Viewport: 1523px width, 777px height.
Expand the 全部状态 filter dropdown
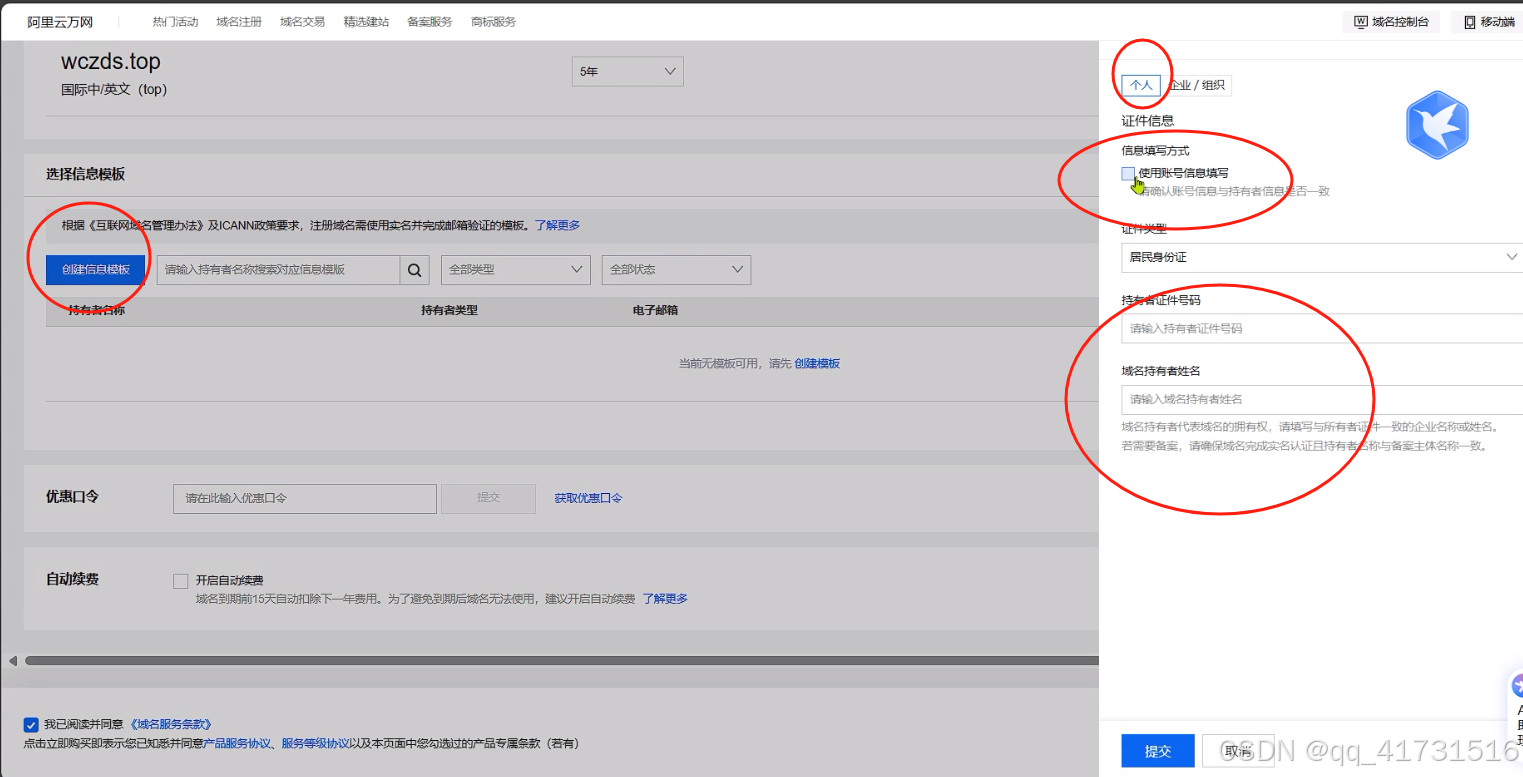click(x=676, y=270)
